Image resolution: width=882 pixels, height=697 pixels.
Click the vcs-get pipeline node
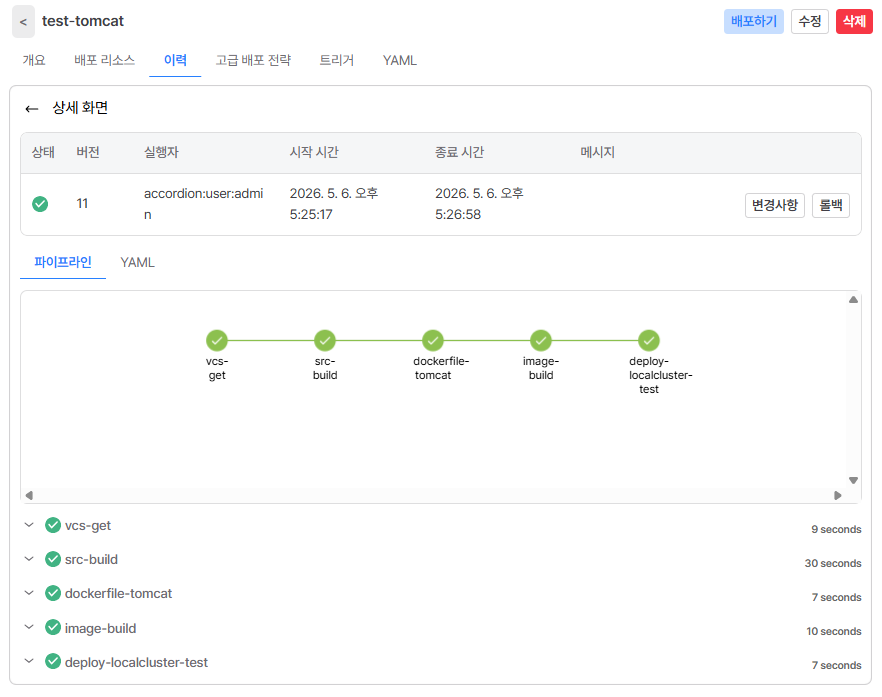pos(217,340)
